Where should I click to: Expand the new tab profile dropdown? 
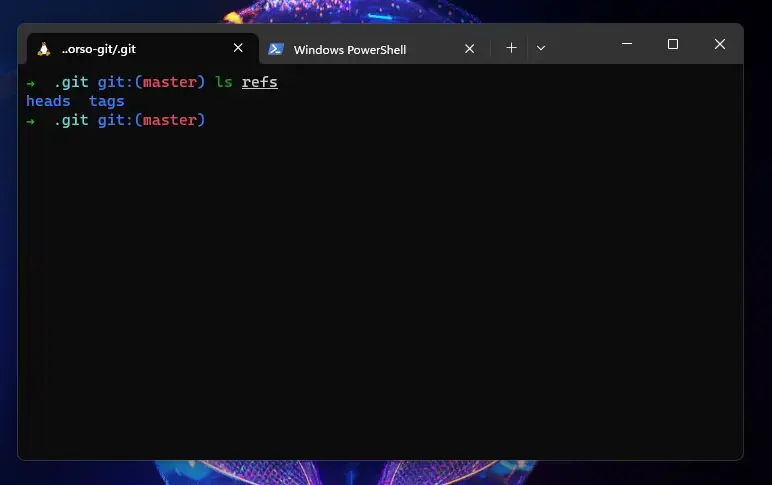point(541,48)
